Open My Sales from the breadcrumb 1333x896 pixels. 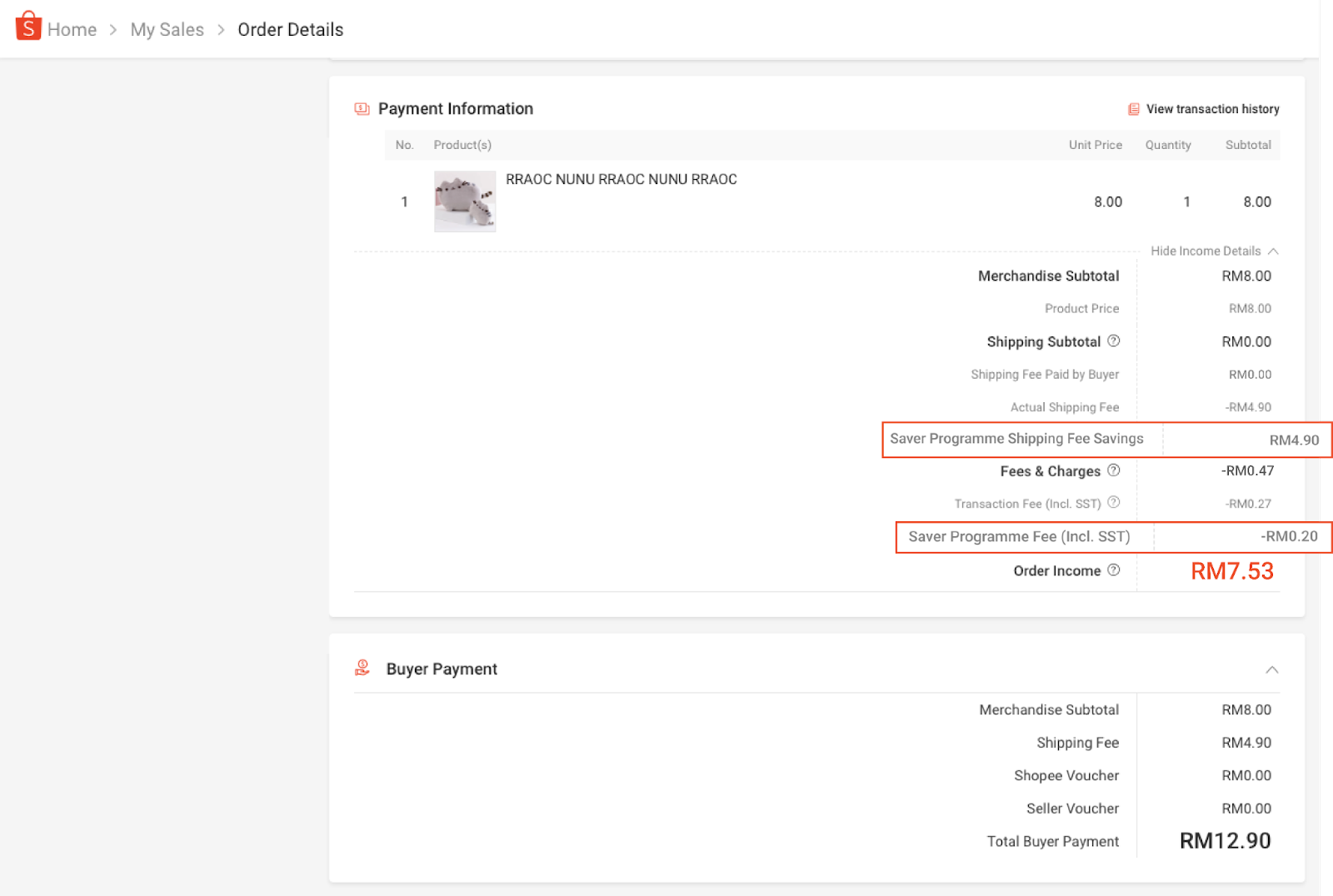point(167,29)
